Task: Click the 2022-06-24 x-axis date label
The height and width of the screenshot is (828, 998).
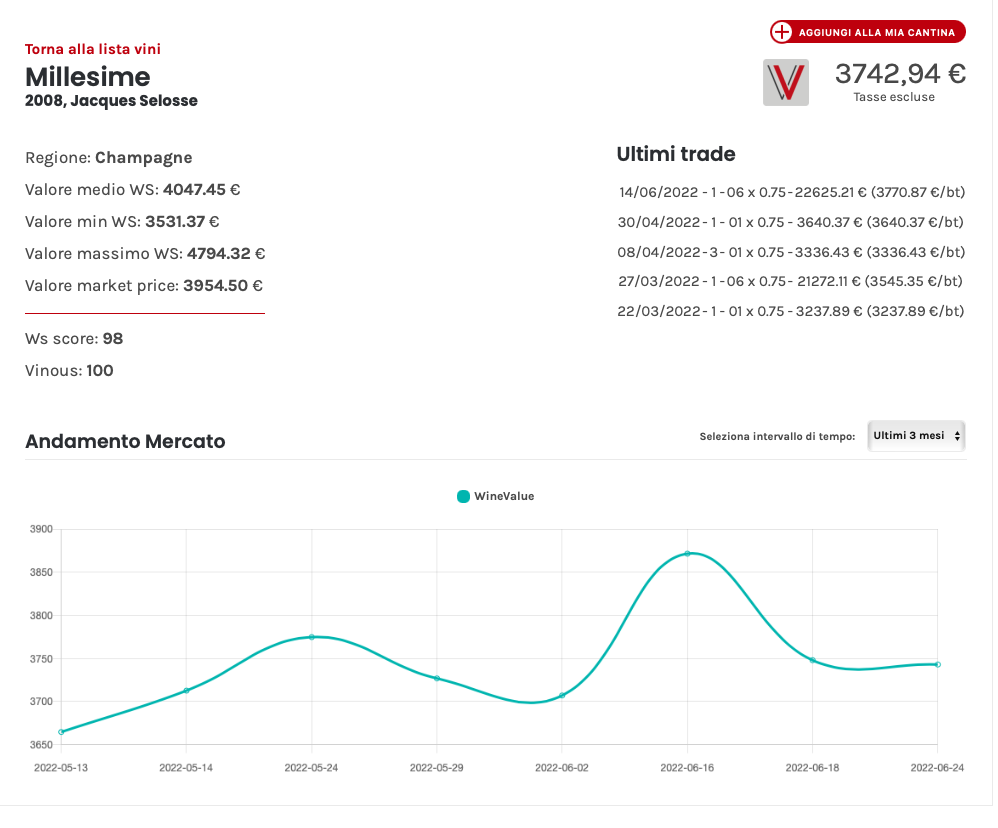Action: [938, 768]
